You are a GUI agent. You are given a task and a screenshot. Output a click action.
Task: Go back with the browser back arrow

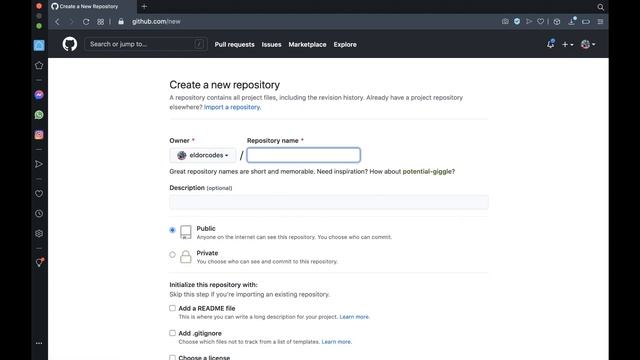click(58, 22)
